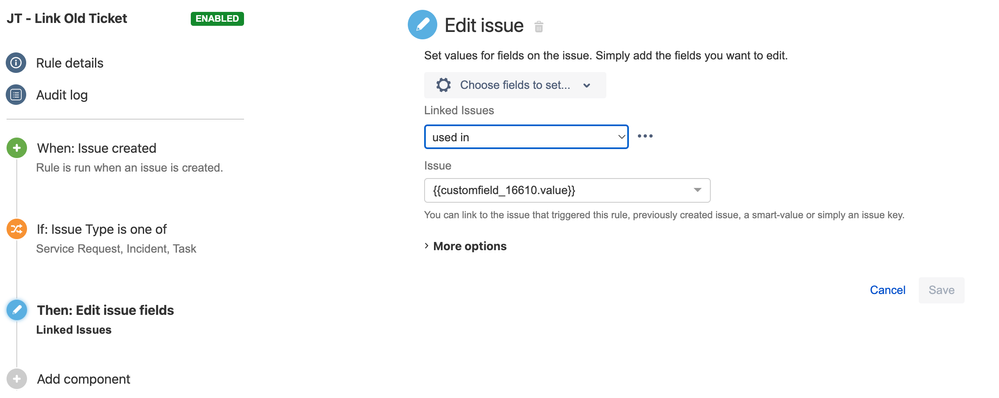Expand More options section
This screenshot has height=398, width=999.
click(465, 246)
